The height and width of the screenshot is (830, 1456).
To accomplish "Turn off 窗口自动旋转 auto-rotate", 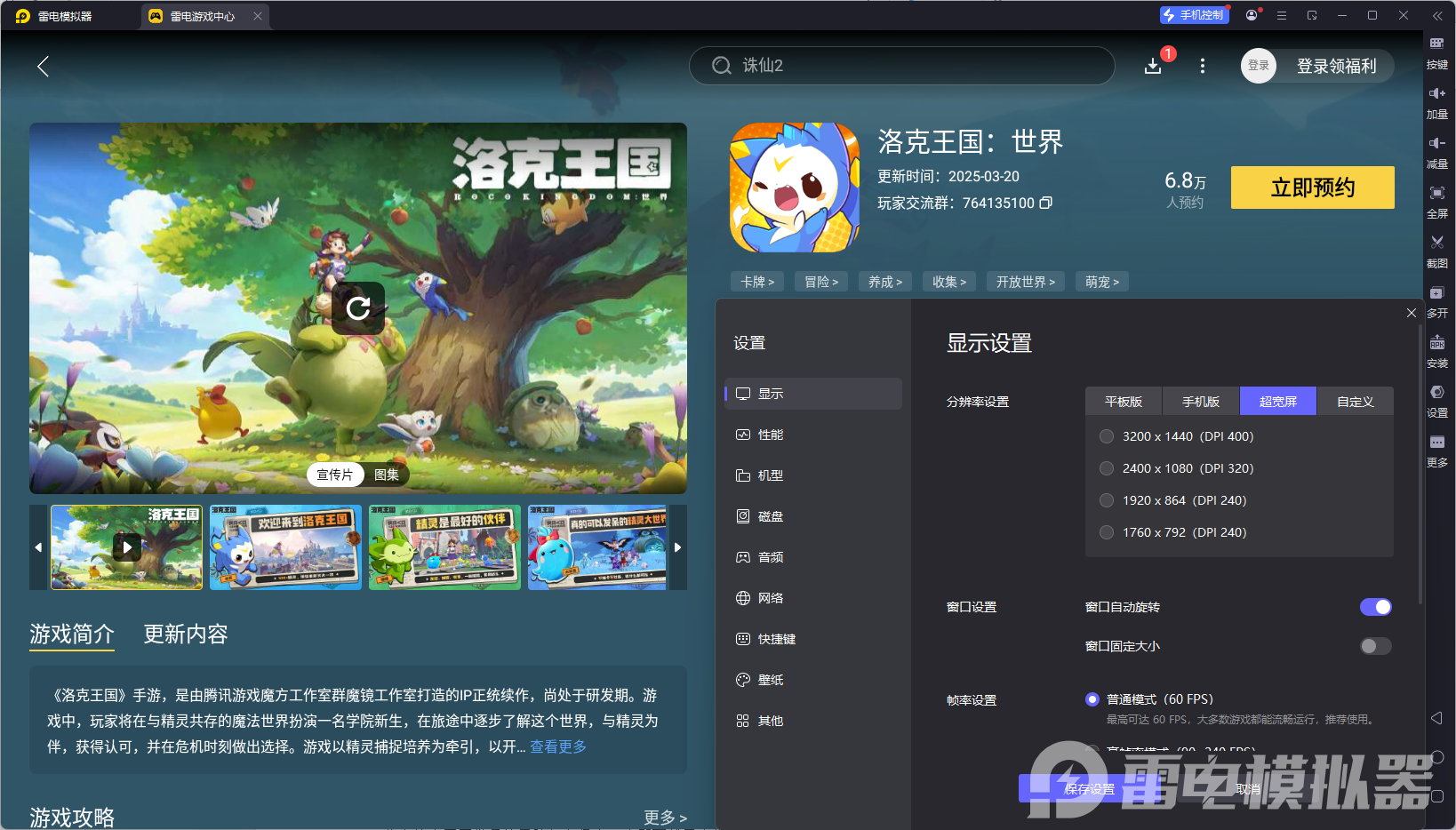I will 1375,607.
